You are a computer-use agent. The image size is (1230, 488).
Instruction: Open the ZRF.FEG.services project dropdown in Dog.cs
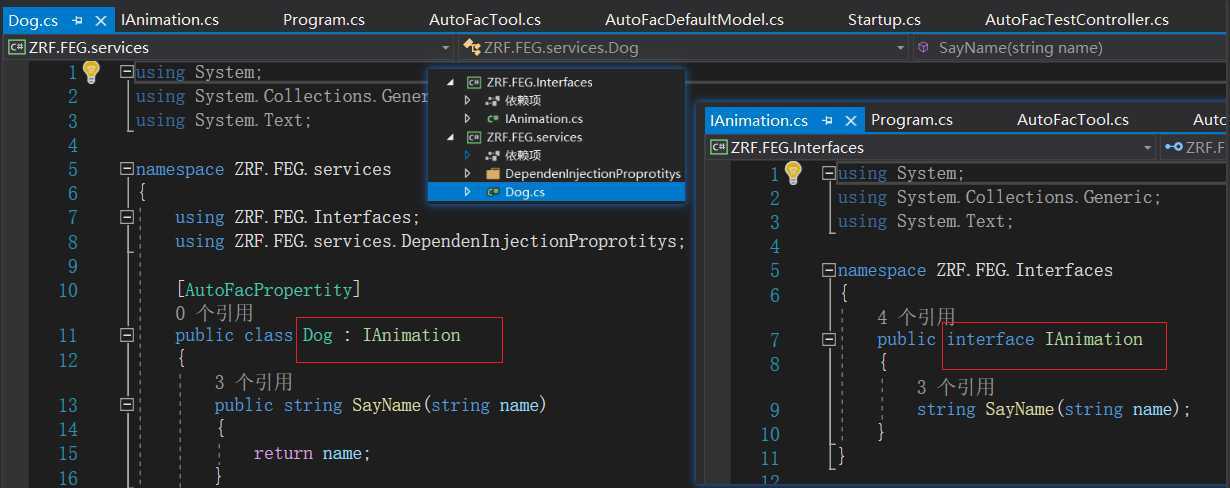[446, 47]
